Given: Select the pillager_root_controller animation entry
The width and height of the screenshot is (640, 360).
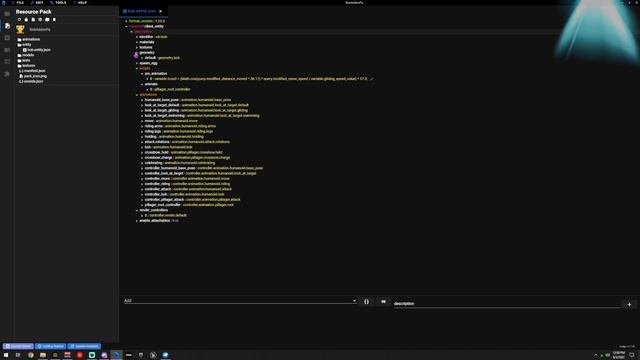Looking at the screenshot, I should tap(189, 205).
